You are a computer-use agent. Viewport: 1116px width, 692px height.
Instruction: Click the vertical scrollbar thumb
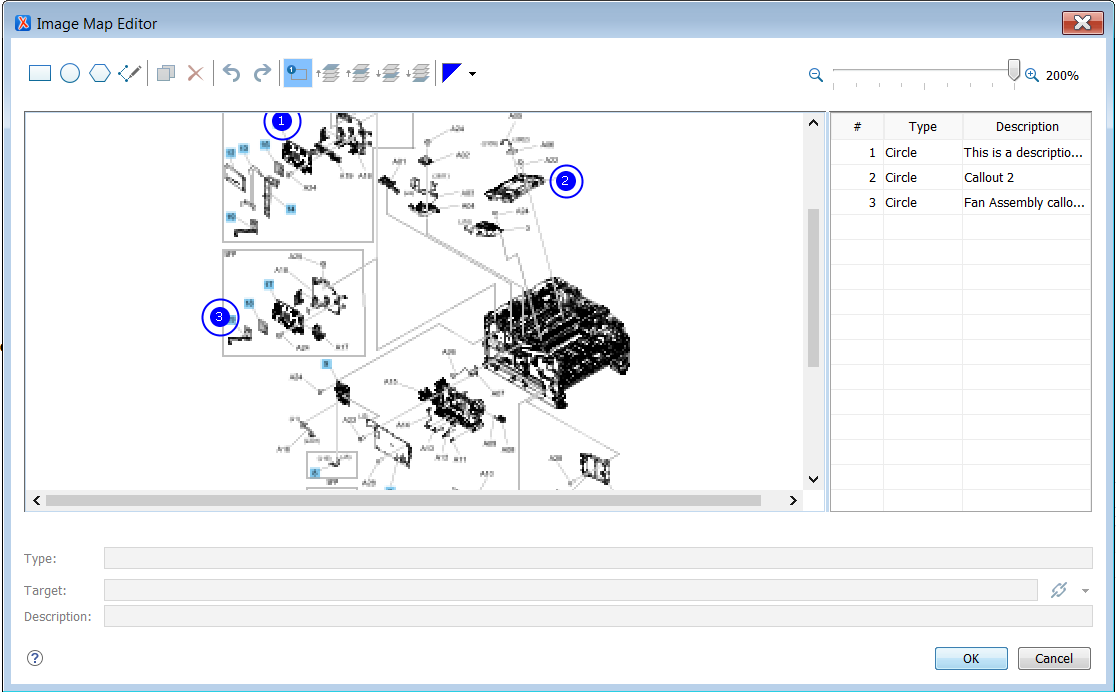coord(814,288)
